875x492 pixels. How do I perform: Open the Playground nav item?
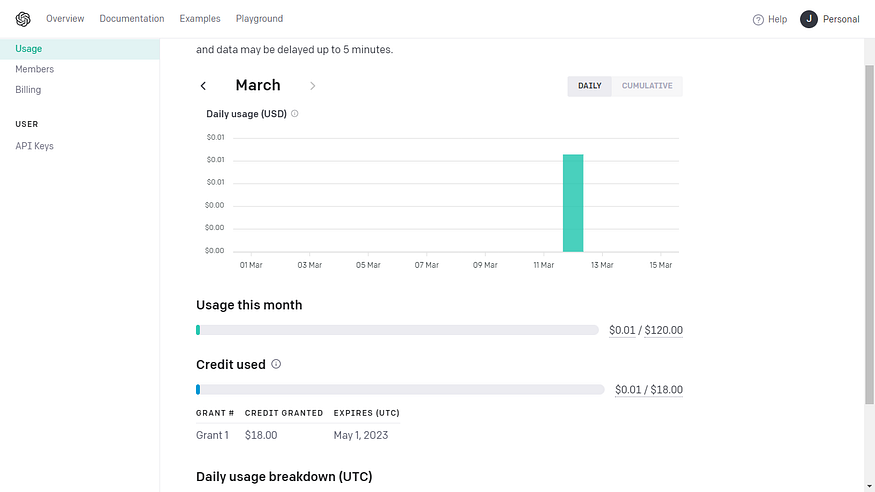click(x=259, y=18)
